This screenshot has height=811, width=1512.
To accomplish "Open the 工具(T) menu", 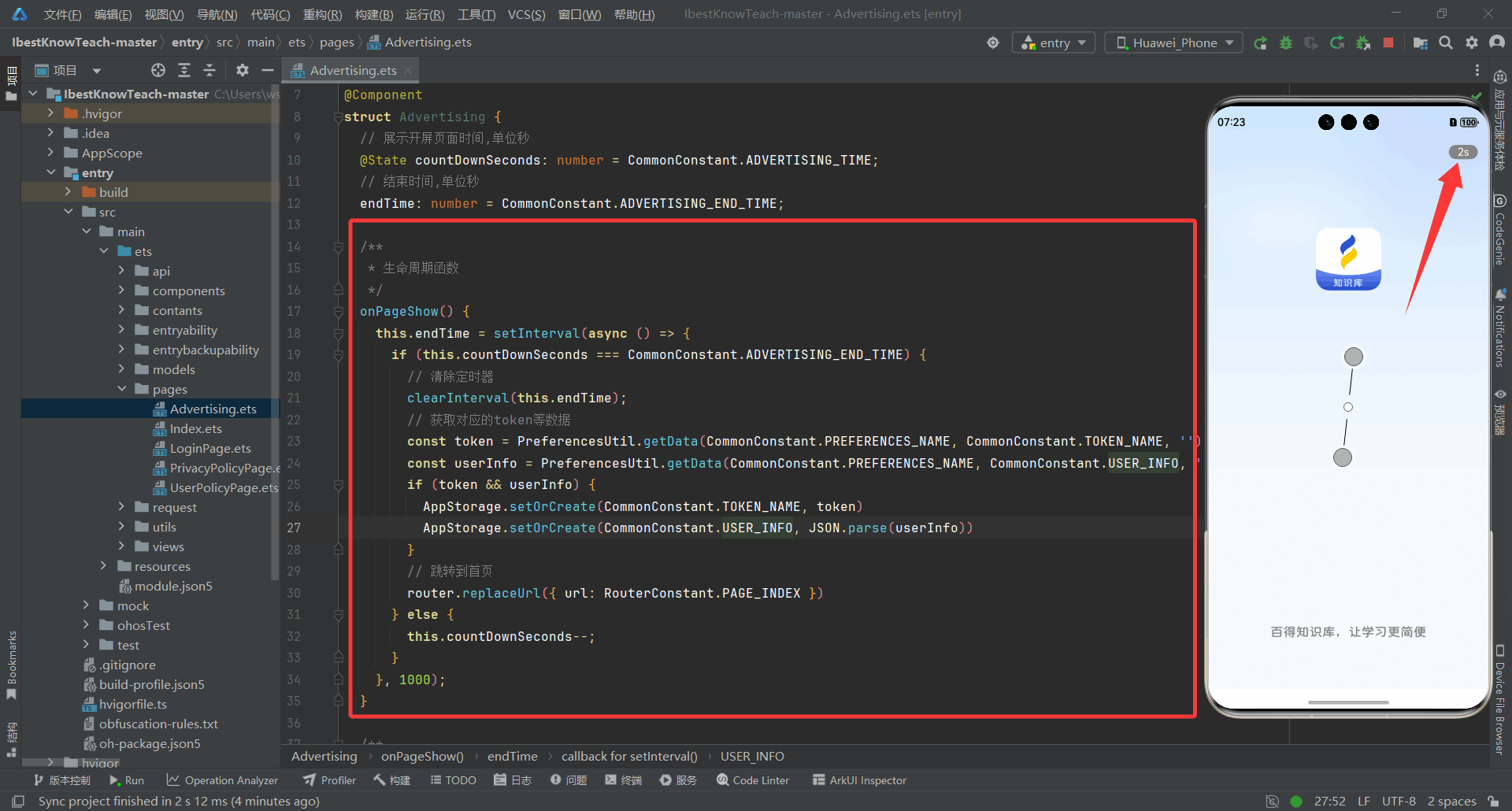I will (476, 14).
